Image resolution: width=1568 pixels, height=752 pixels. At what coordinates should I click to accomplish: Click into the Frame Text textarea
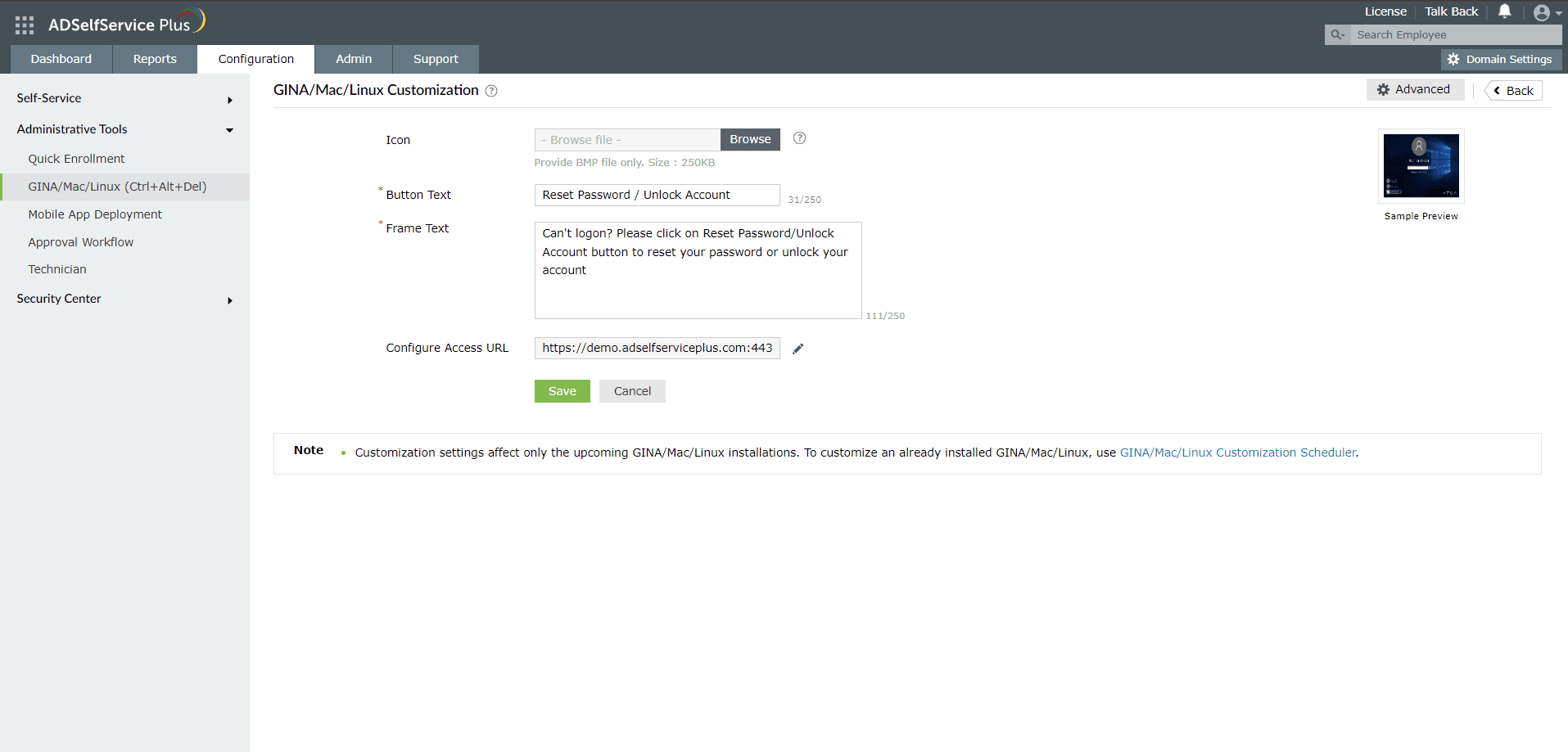698,270
